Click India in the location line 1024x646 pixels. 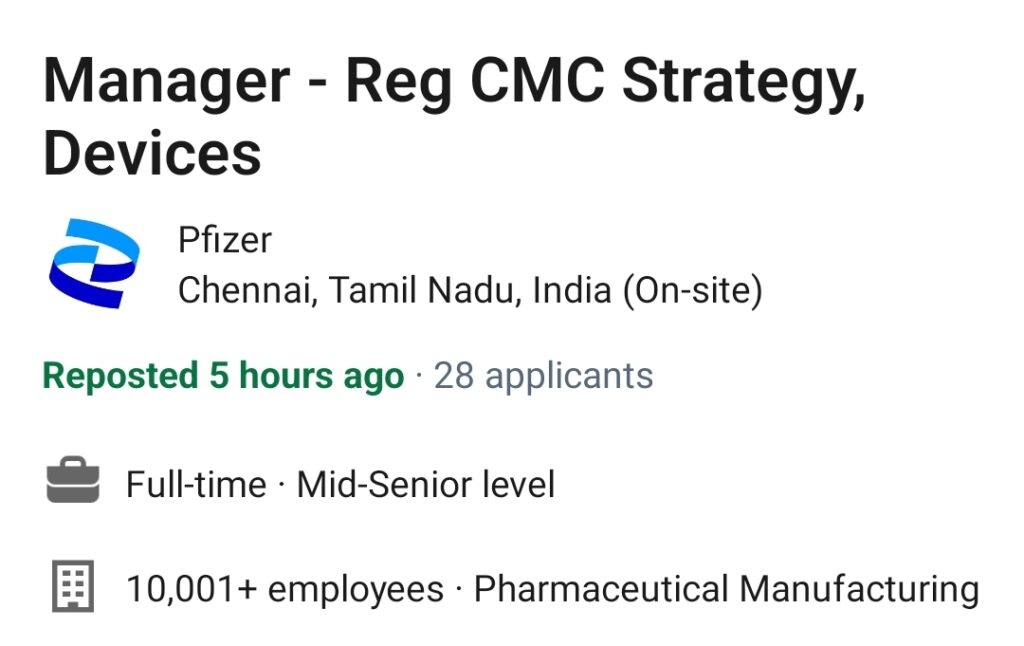click(572, 290)
